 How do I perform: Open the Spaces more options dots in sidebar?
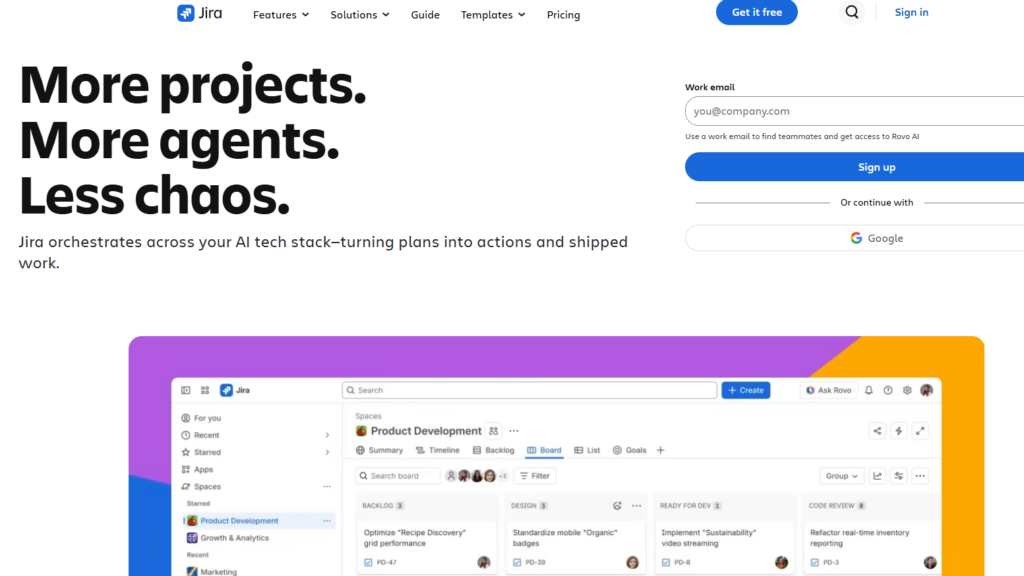click(327, 487)
